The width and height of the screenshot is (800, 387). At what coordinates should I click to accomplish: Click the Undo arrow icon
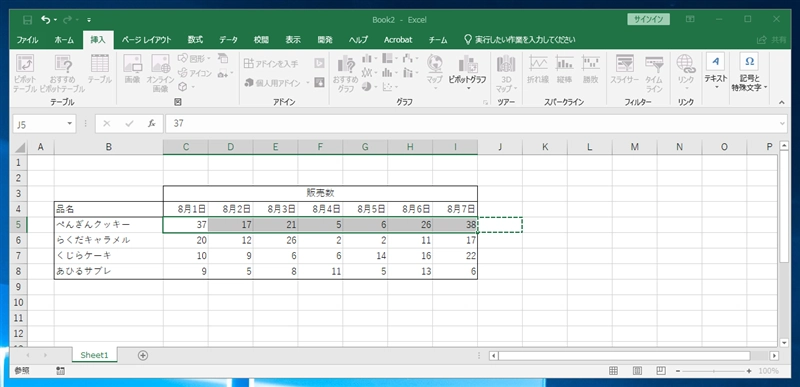46,20
